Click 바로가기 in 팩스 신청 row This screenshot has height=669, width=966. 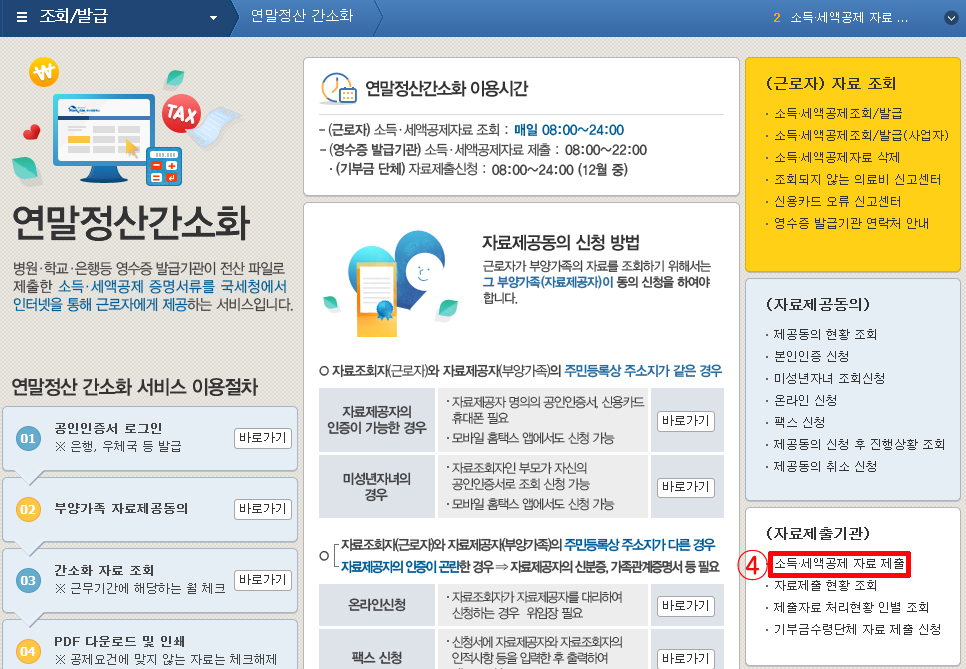(686, 659)
